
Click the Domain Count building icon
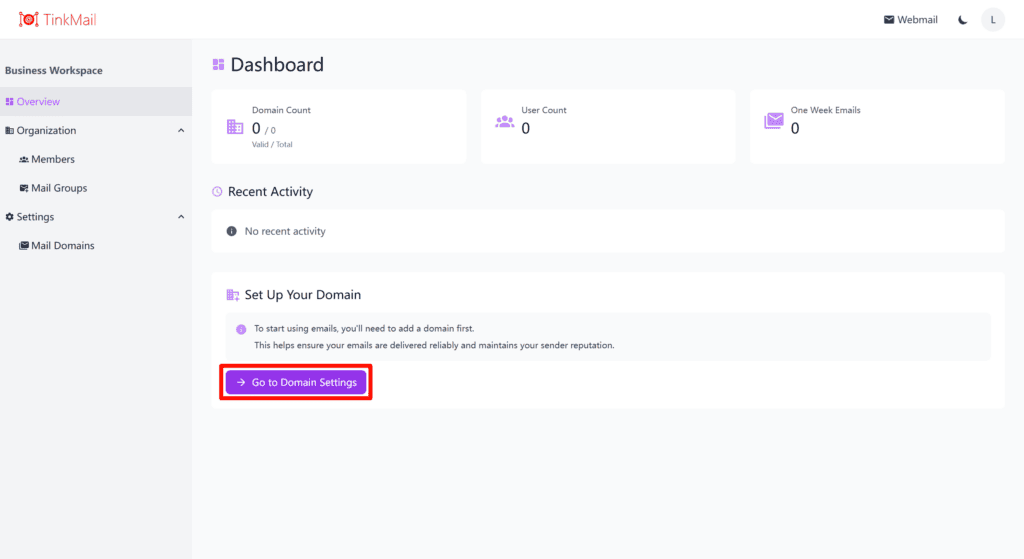(x=235, y=127)
